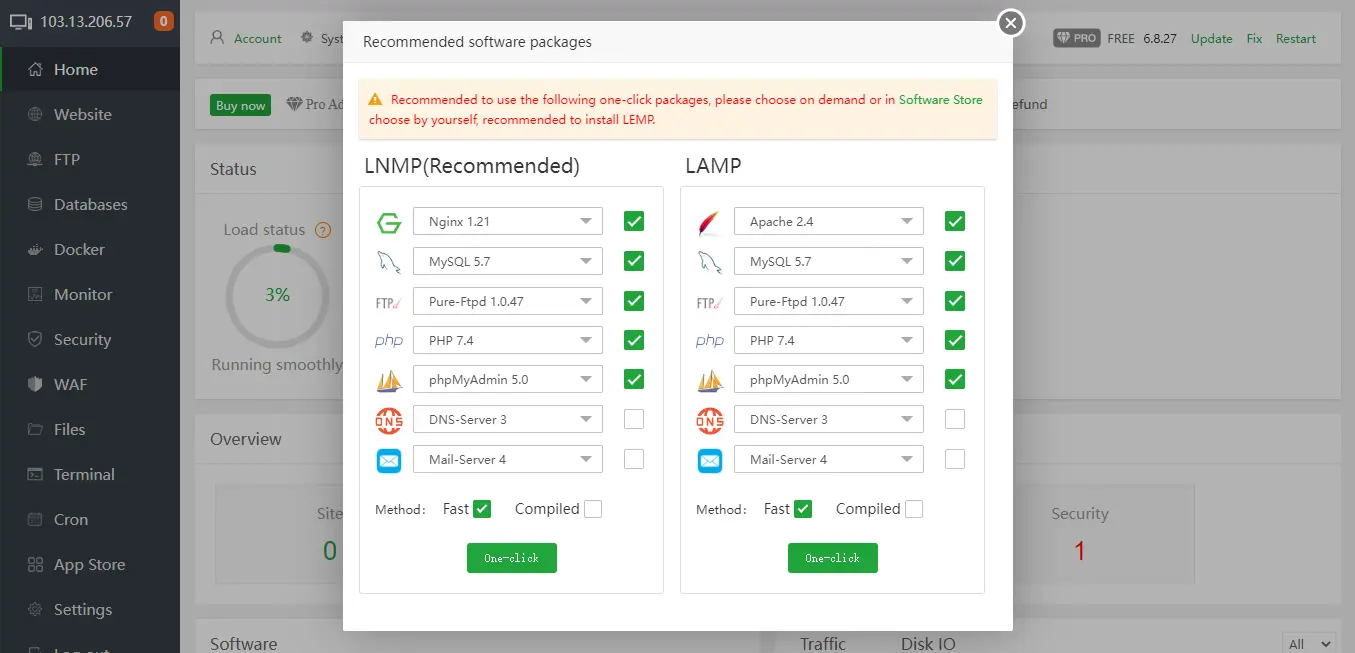Viewport: 1355px width, 653px height.
Task: Click the Load status circular gauge showing 3%
Action: [x=277, y=295]
